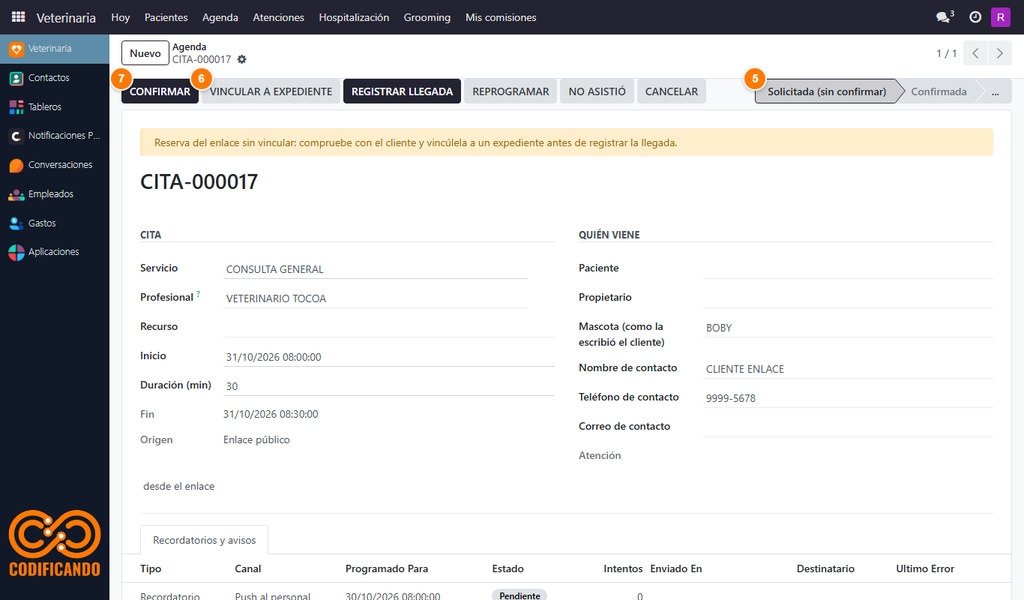Go to next record arrow

click(x=1000, y=54)
